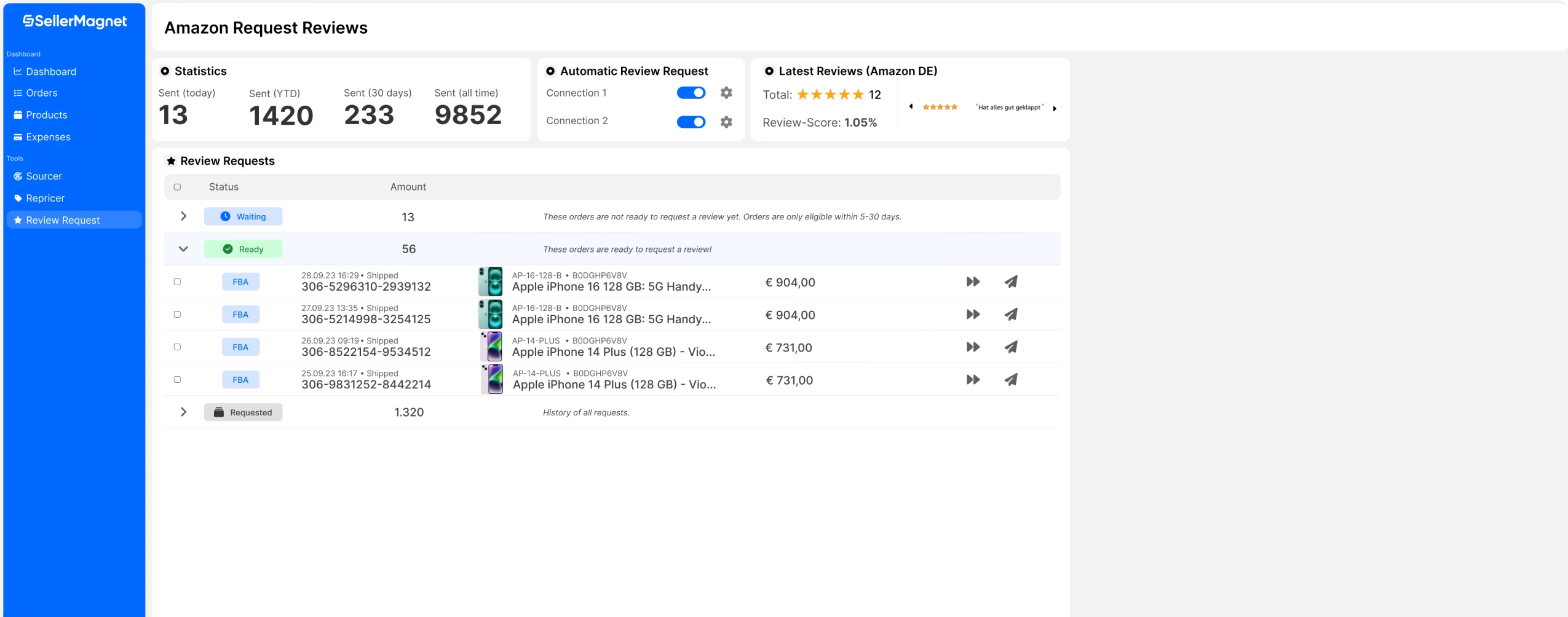Expand the Waiting orders row
1568x617 pixels.
point(183,216)
